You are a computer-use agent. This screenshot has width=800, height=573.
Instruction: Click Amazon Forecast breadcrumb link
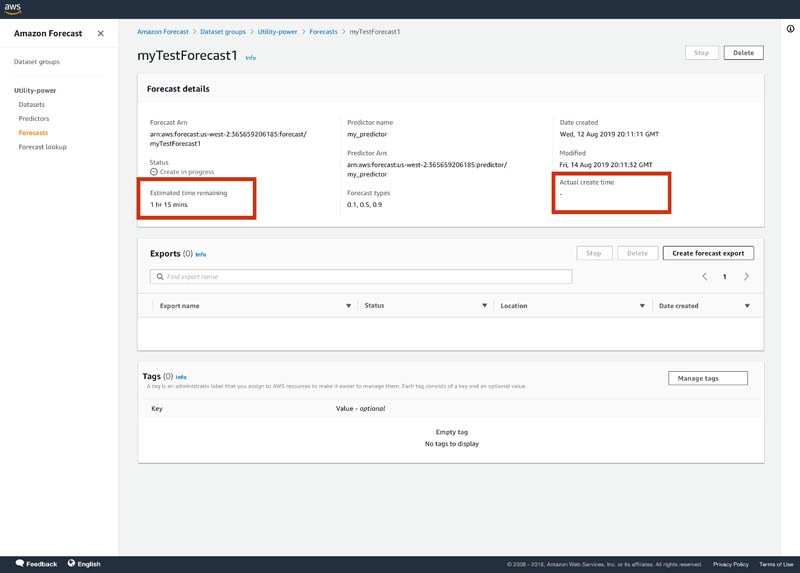(163, 32)
